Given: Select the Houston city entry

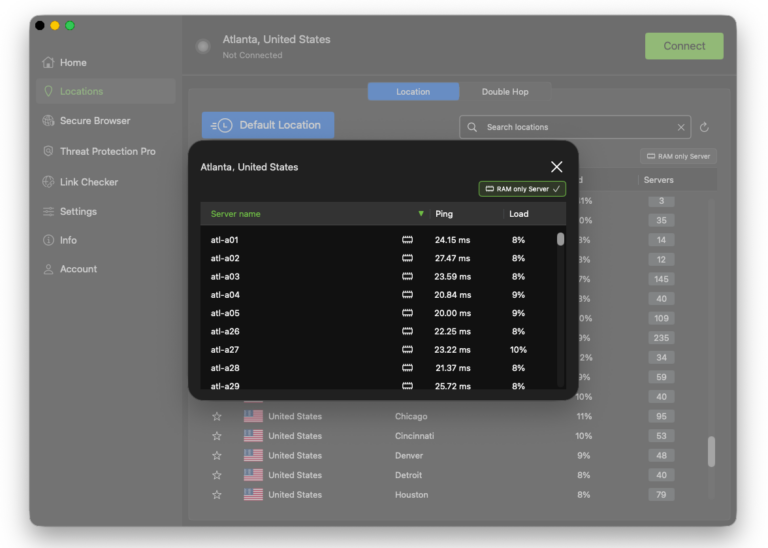Looking at the screenshot, I should (x=411, y=495).
